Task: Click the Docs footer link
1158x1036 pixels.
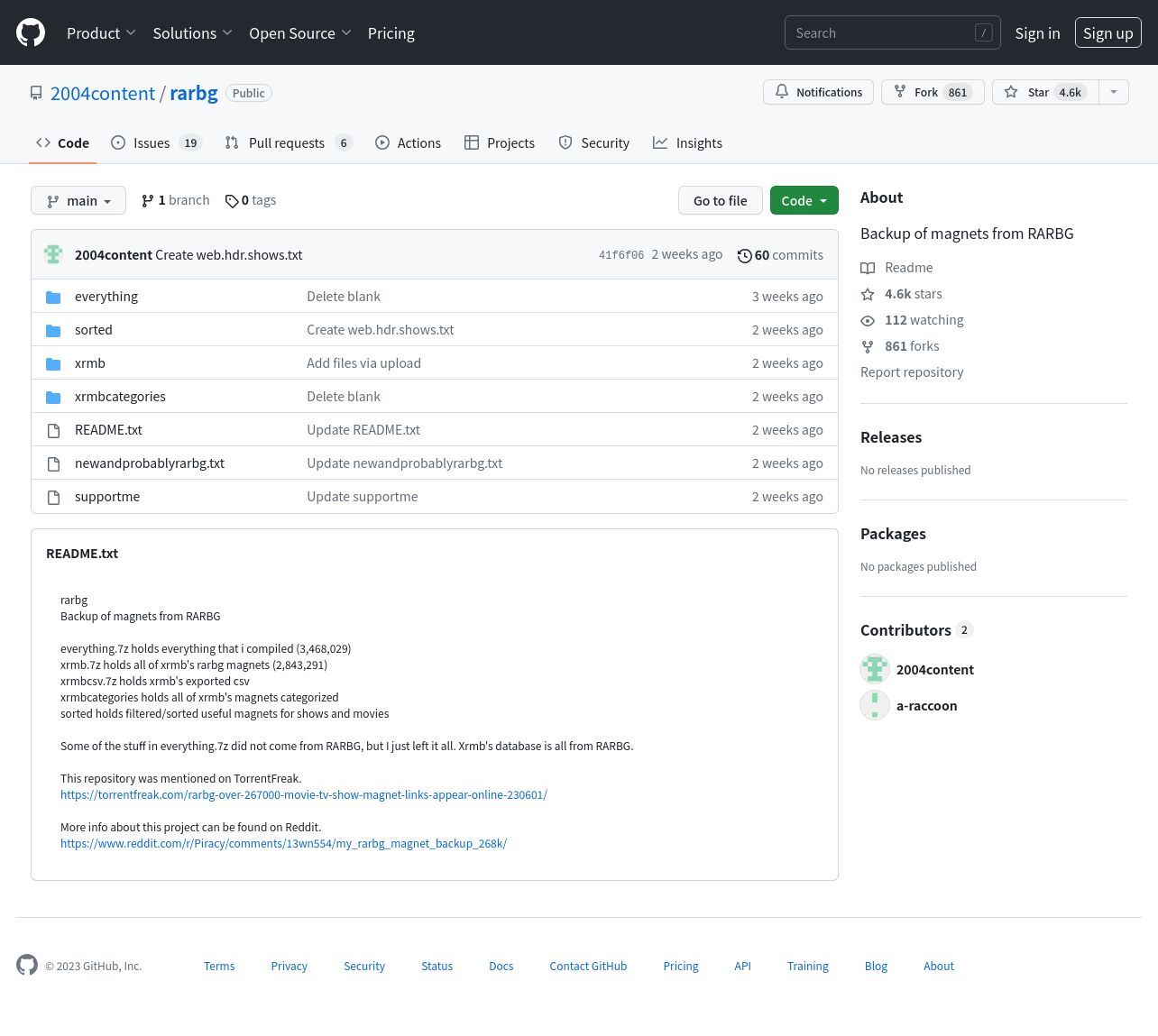Action: point(501,966)
